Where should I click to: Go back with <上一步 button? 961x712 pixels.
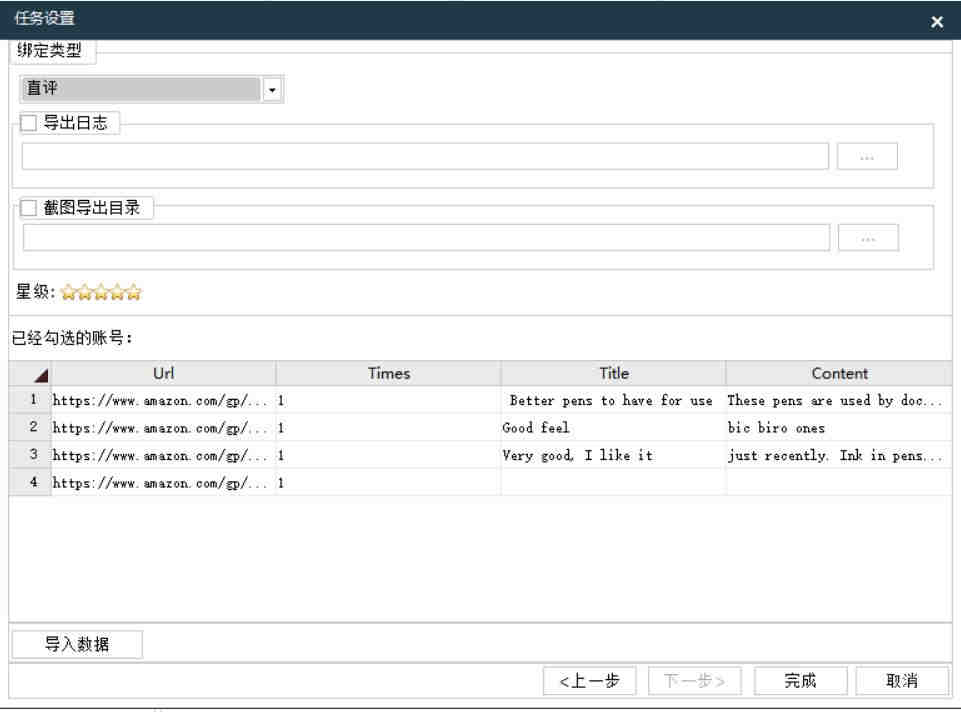point(589,681)
